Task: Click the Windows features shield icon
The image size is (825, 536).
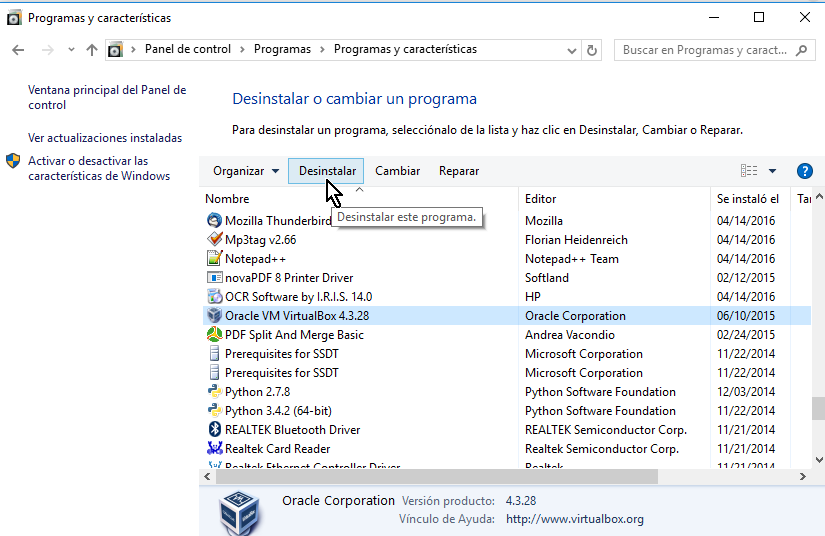Action: click(x=13, y=161)
